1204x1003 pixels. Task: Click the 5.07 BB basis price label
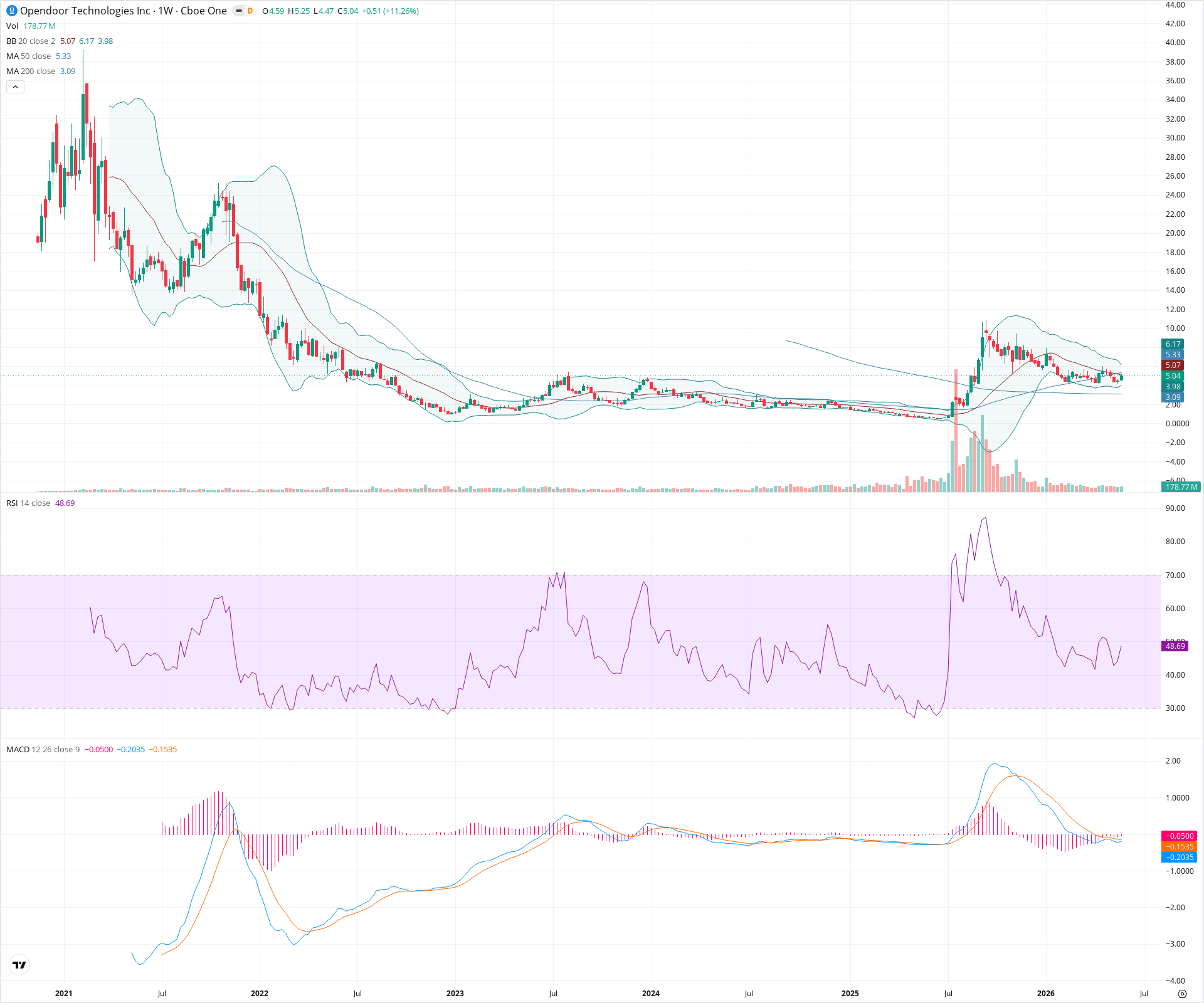point(1173,365)
